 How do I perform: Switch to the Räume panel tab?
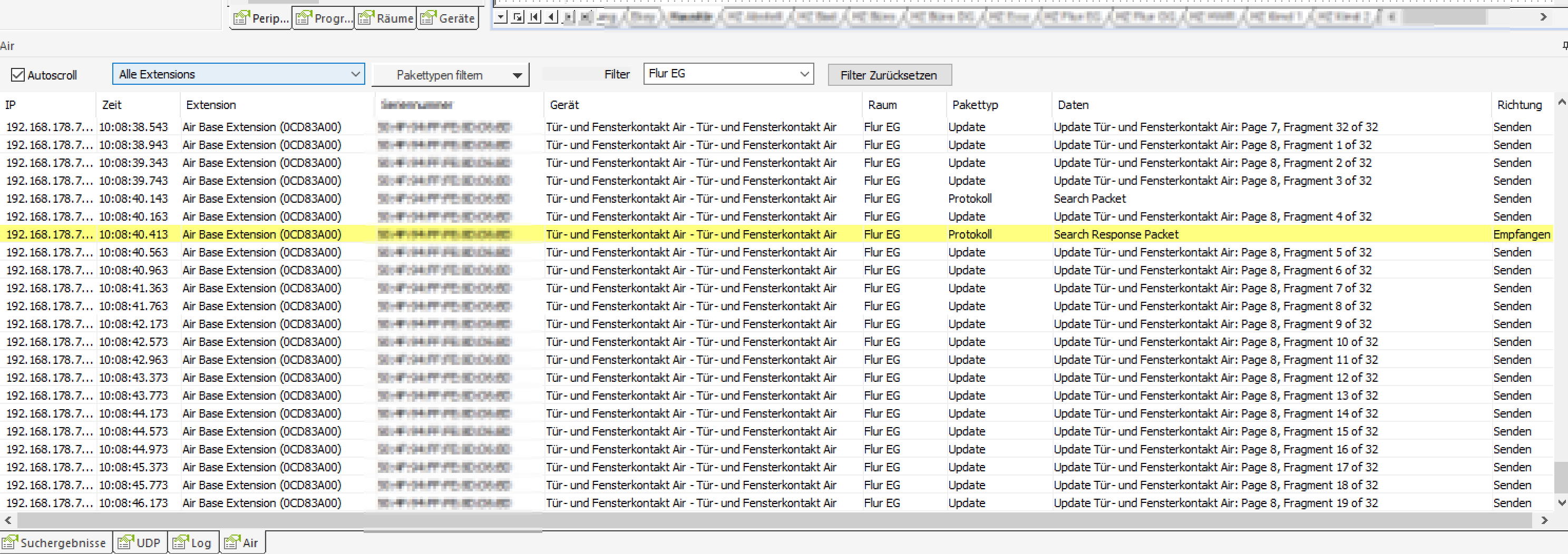(386, 18)
